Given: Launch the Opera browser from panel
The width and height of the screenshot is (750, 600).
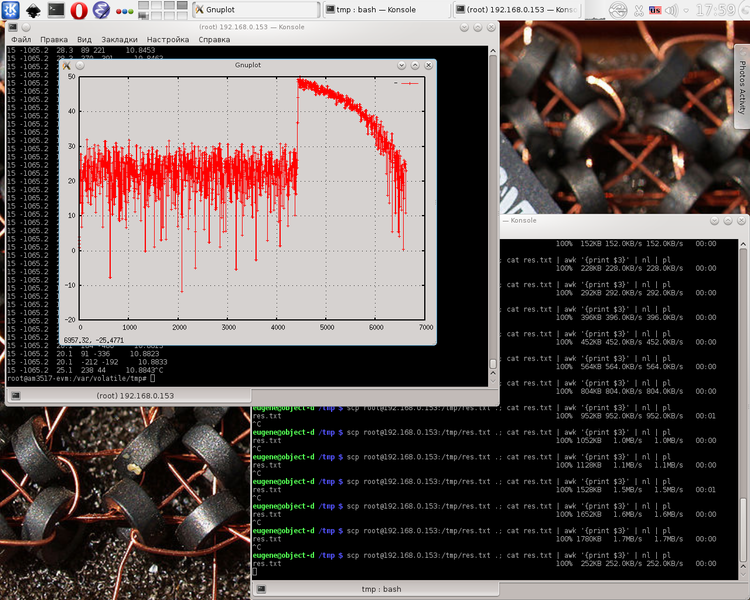Looking at the screenshot, I should click(x=79, y=10).
